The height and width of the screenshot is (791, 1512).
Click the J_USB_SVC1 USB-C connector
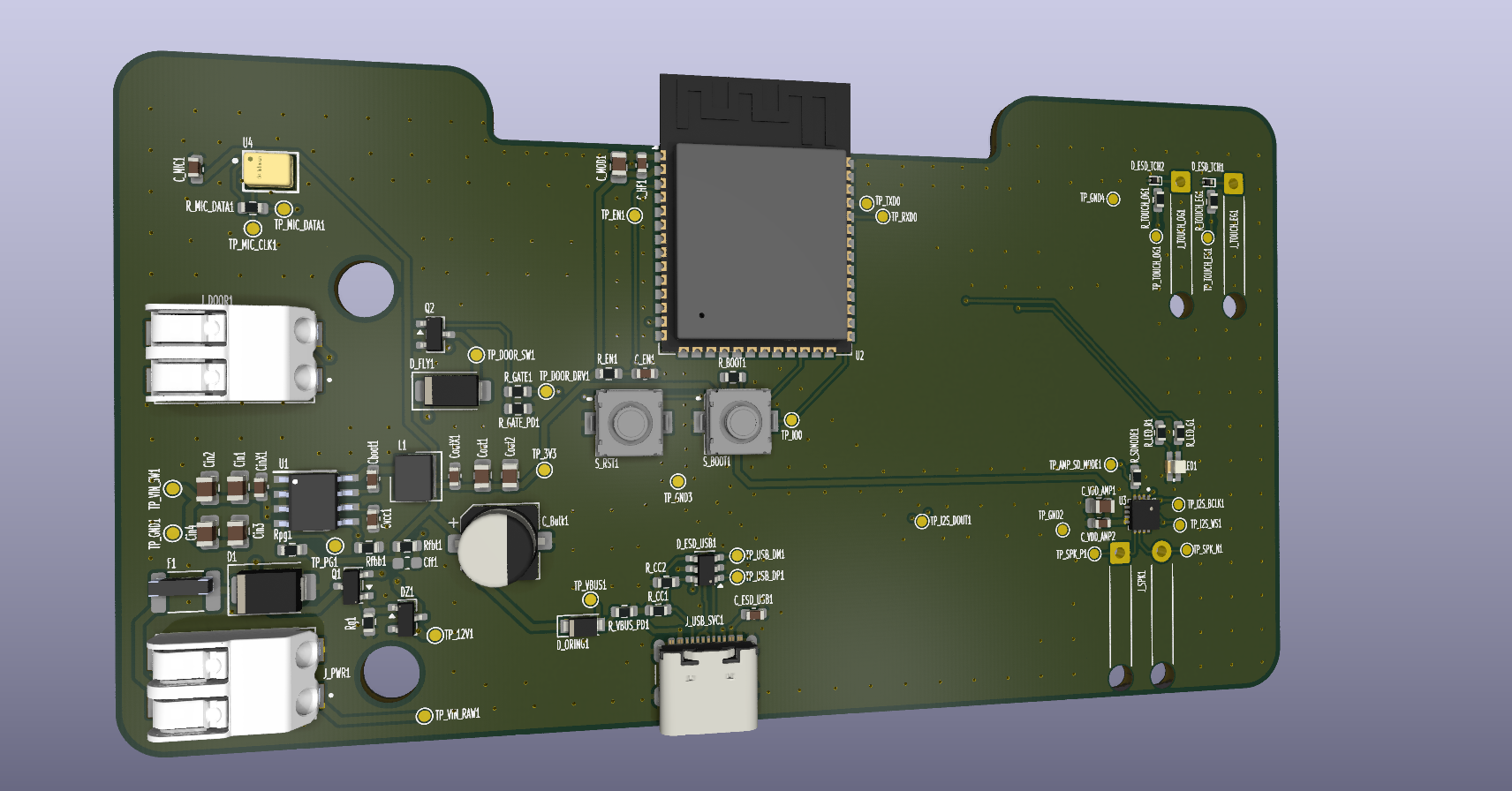[x=708, y=689]
